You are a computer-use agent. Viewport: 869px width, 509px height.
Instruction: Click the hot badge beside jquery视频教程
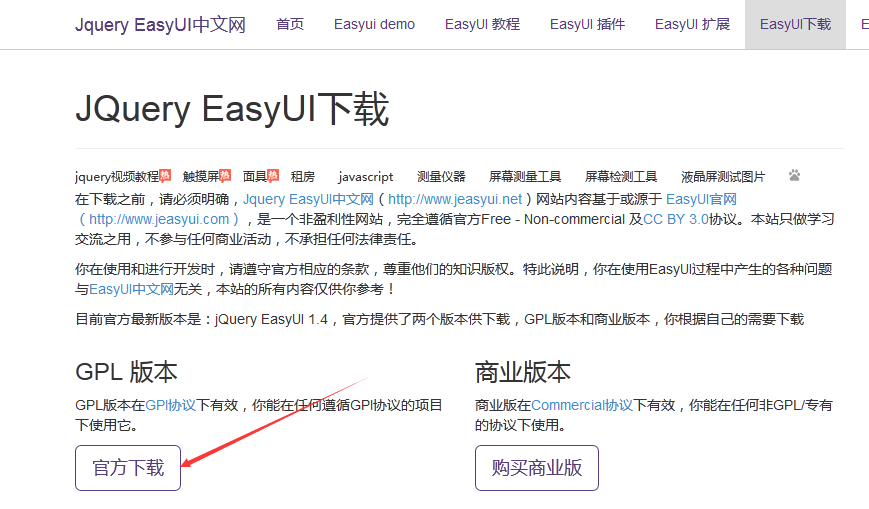165,175
